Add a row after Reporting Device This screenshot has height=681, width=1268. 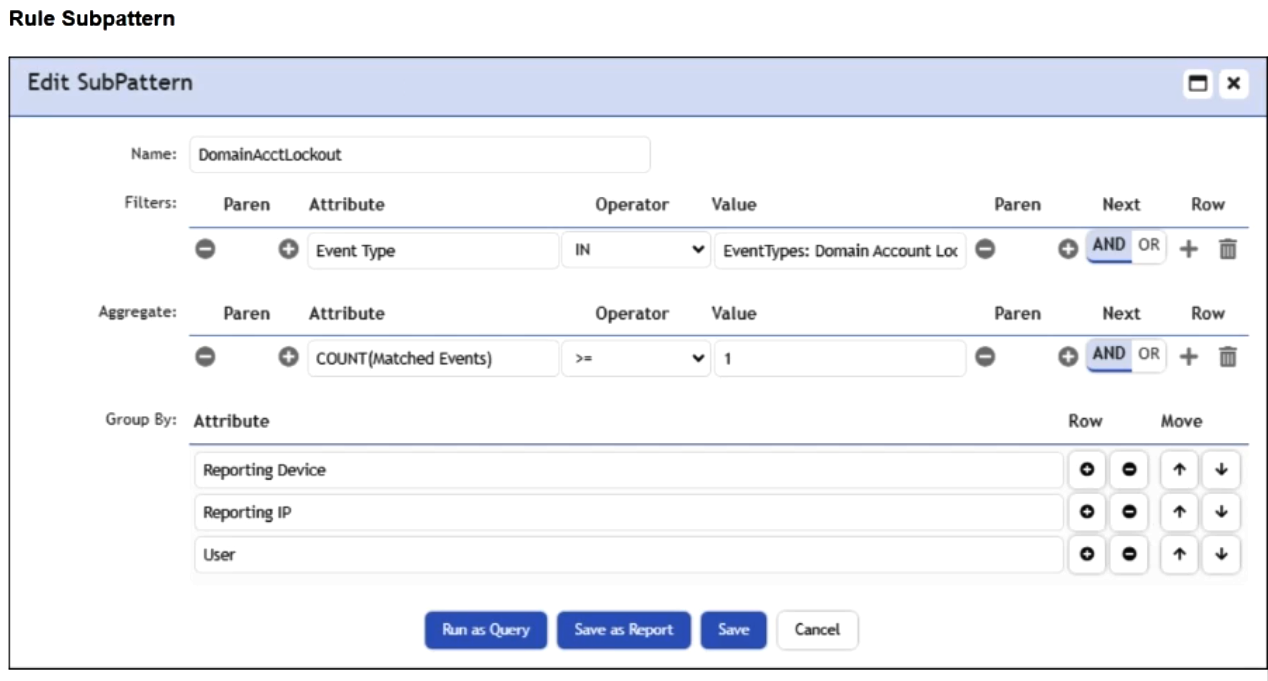(1087, 470)
